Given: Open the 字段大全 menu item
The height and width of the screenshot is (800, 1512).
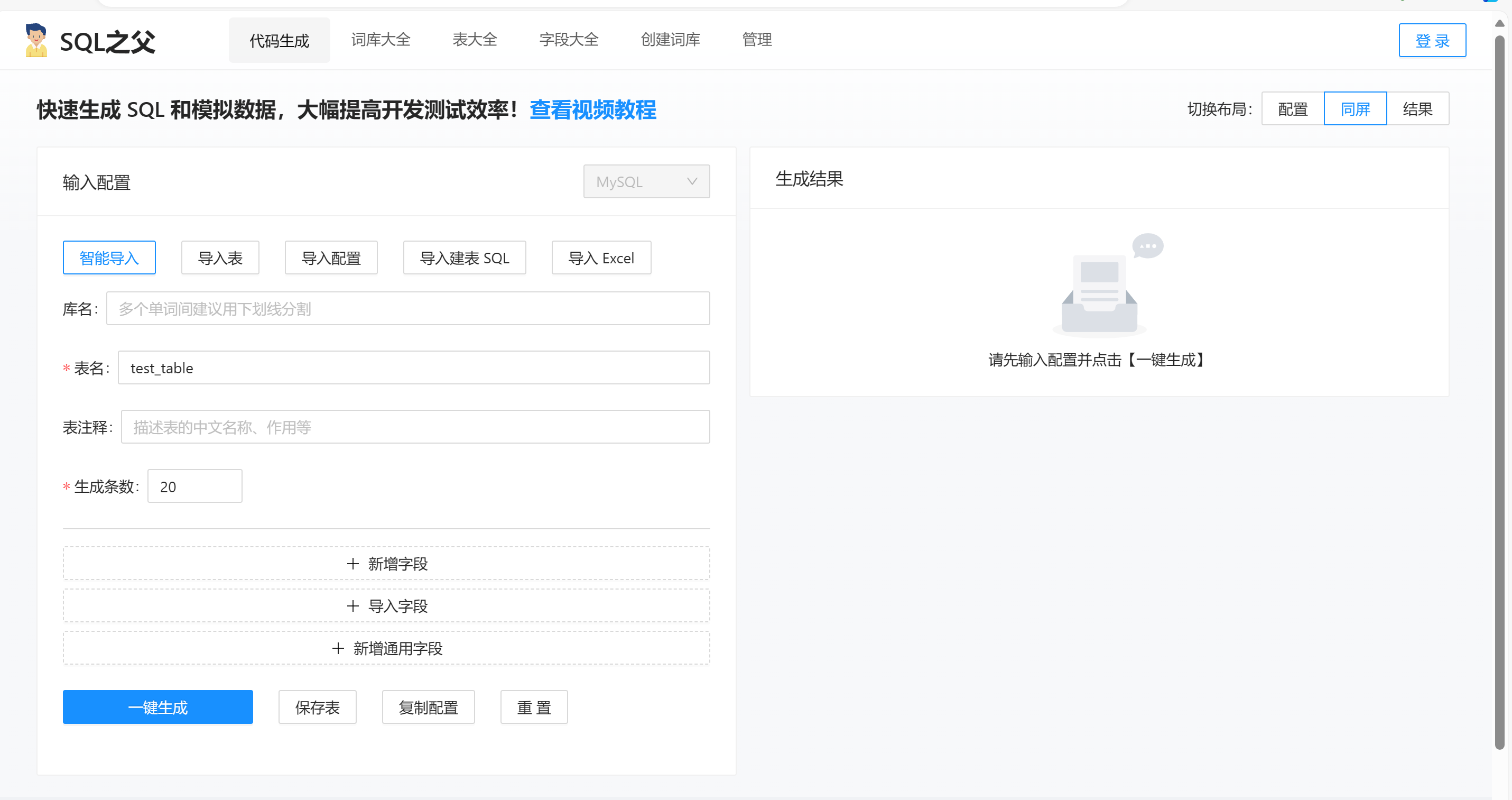Looking at the screenshot, I should click(569, 40).
